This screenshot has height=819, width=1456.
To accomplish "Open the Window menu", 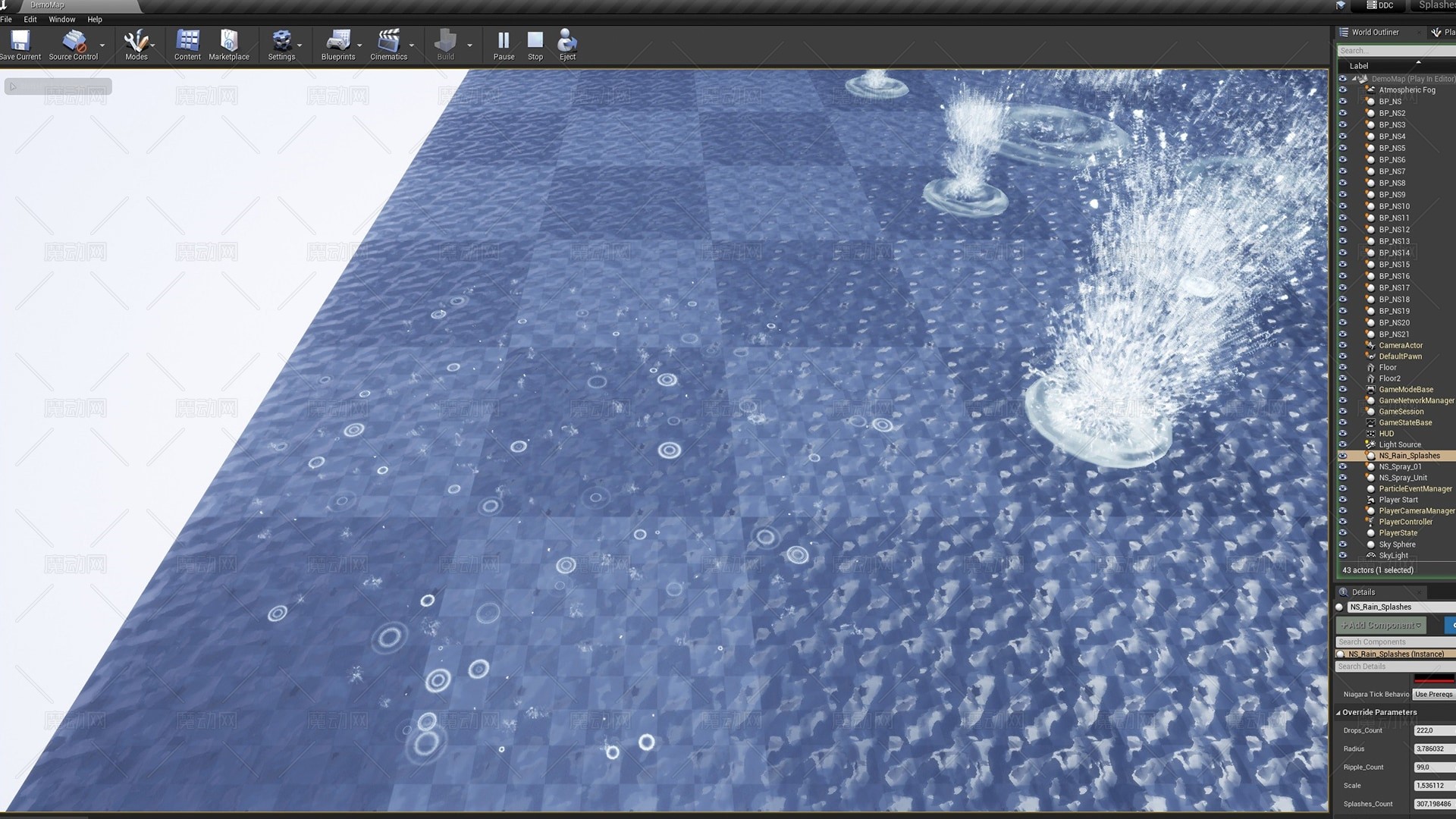I will [61, 19].
